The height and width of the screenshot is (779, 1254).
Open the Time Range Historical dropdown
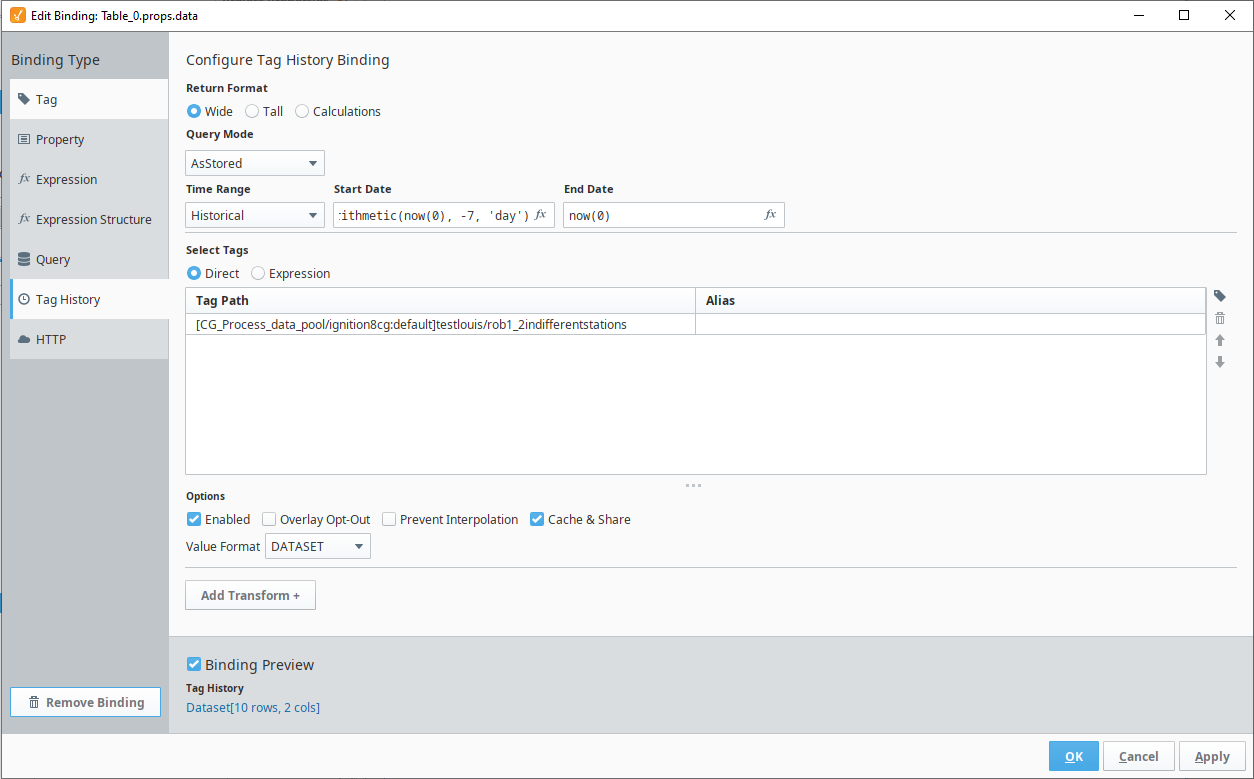(x=255, y=215)
